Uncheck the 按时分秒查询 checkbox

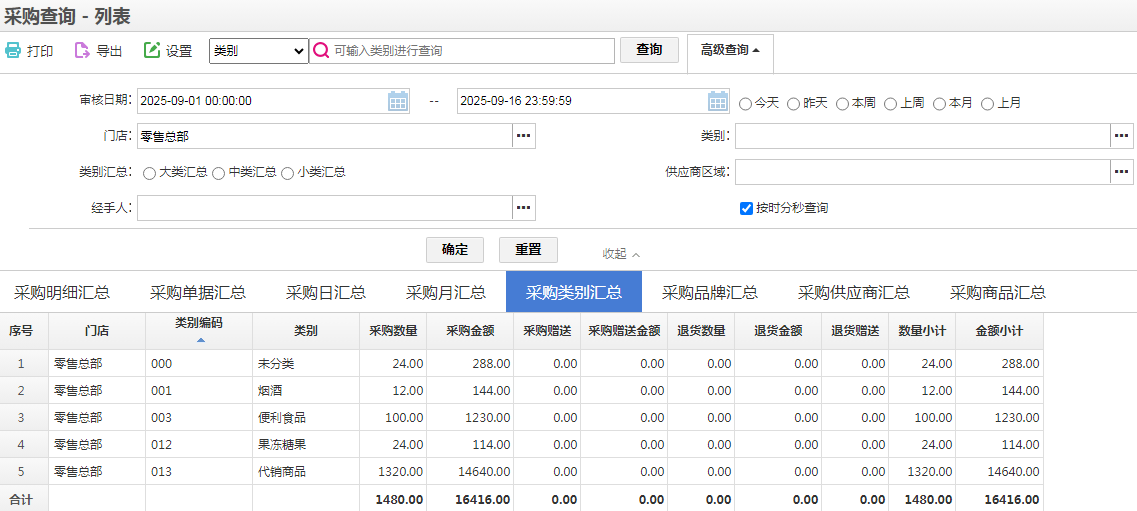(746, 208)
